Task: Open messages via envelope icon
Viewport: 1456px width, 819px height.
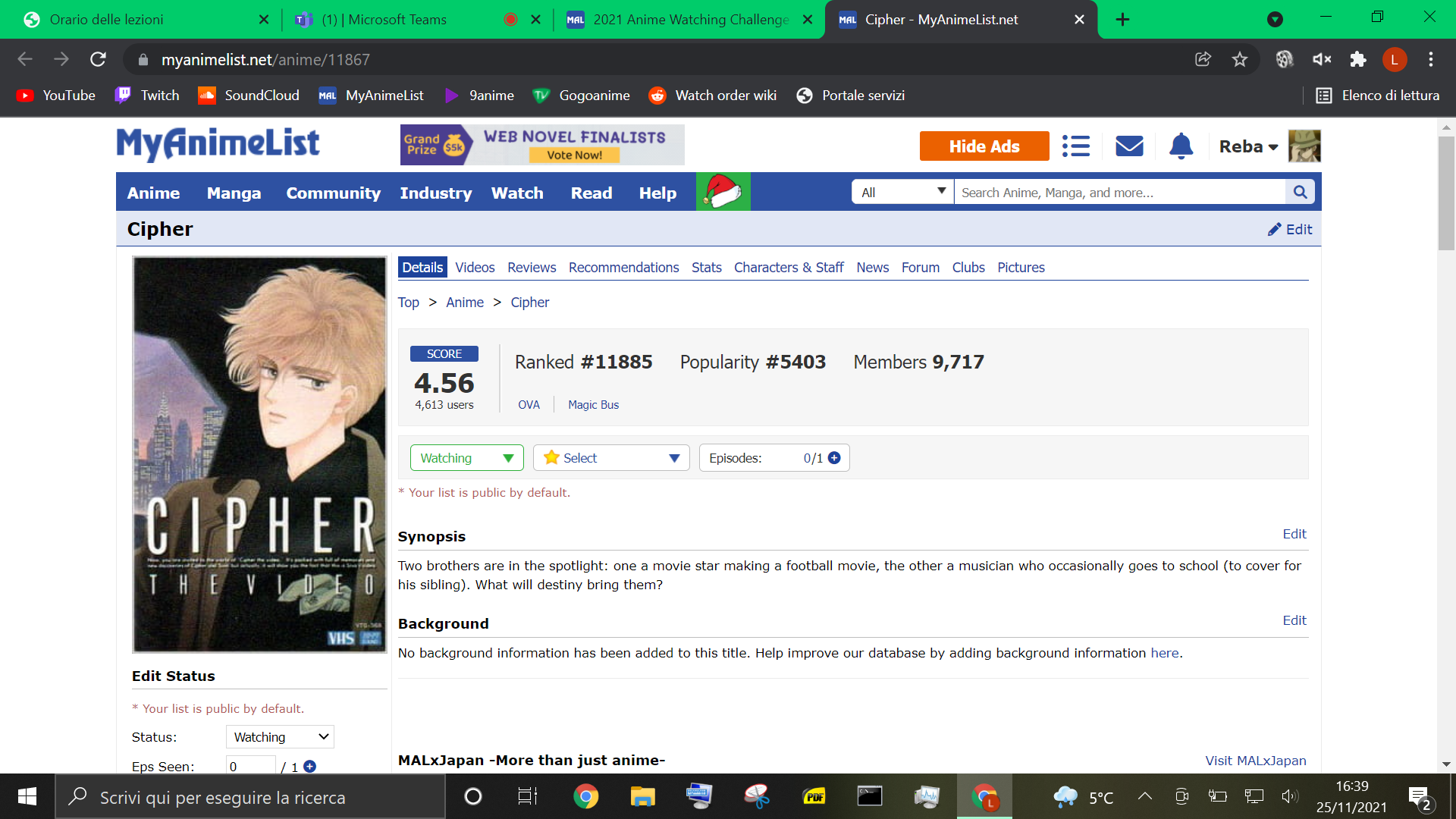Action: click(1129, 146)
